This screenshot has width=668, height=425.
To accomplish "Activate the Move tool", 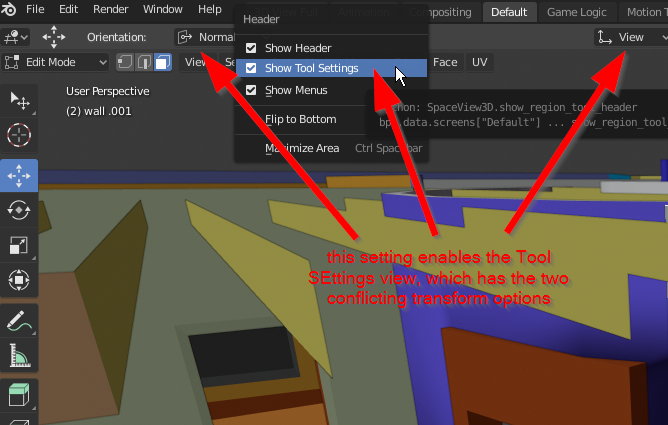I will [19, 175].
